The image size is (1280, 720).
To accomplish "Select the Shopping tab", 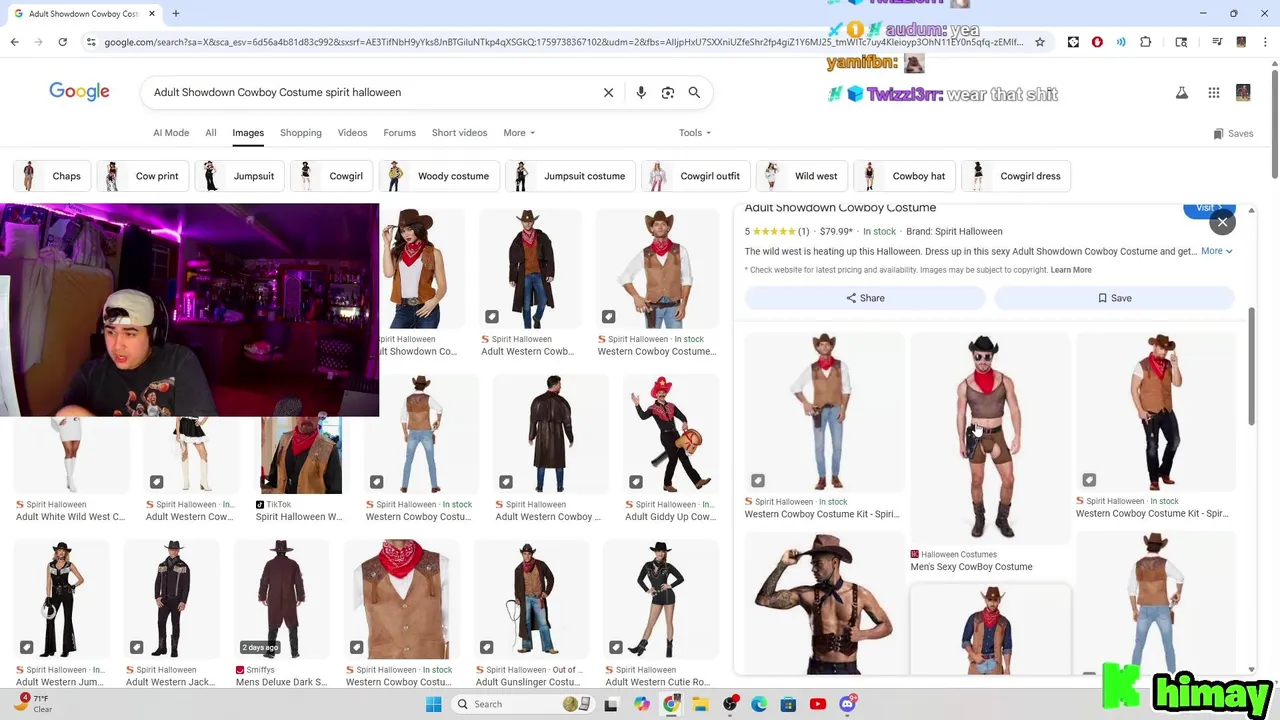I will (x=301, y=132).
